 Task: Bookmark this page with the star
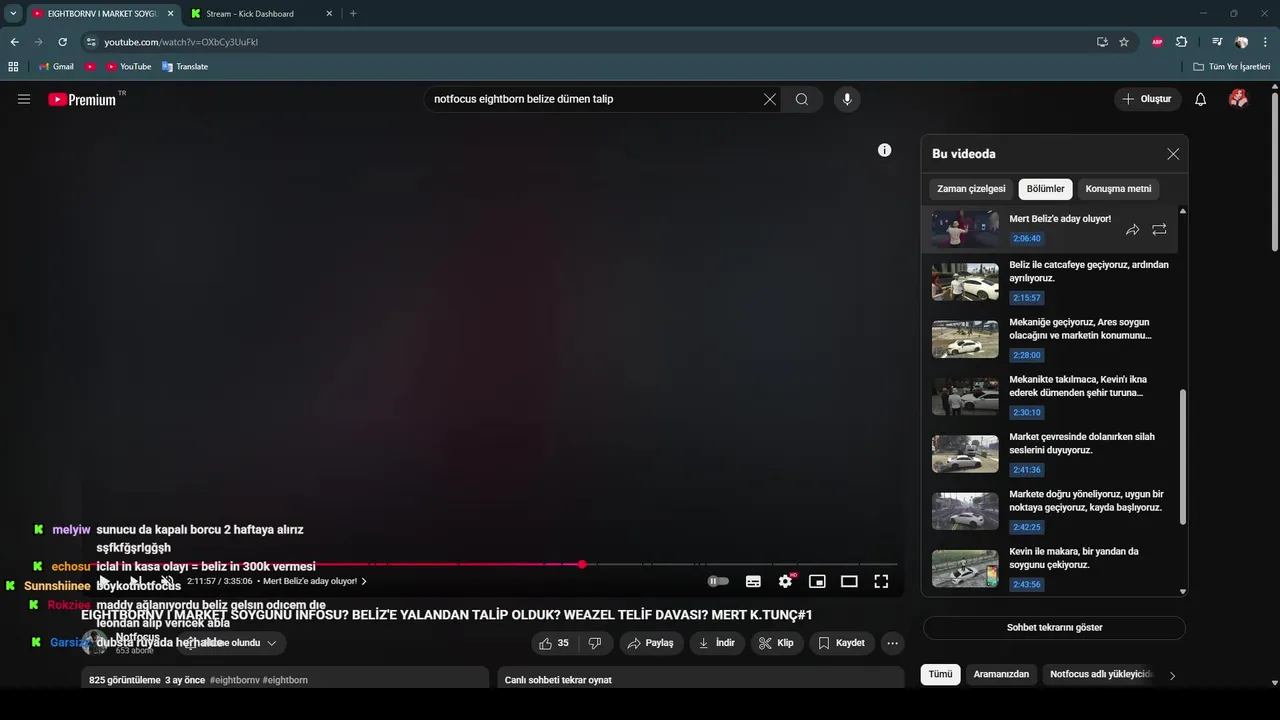[1124, 42]
